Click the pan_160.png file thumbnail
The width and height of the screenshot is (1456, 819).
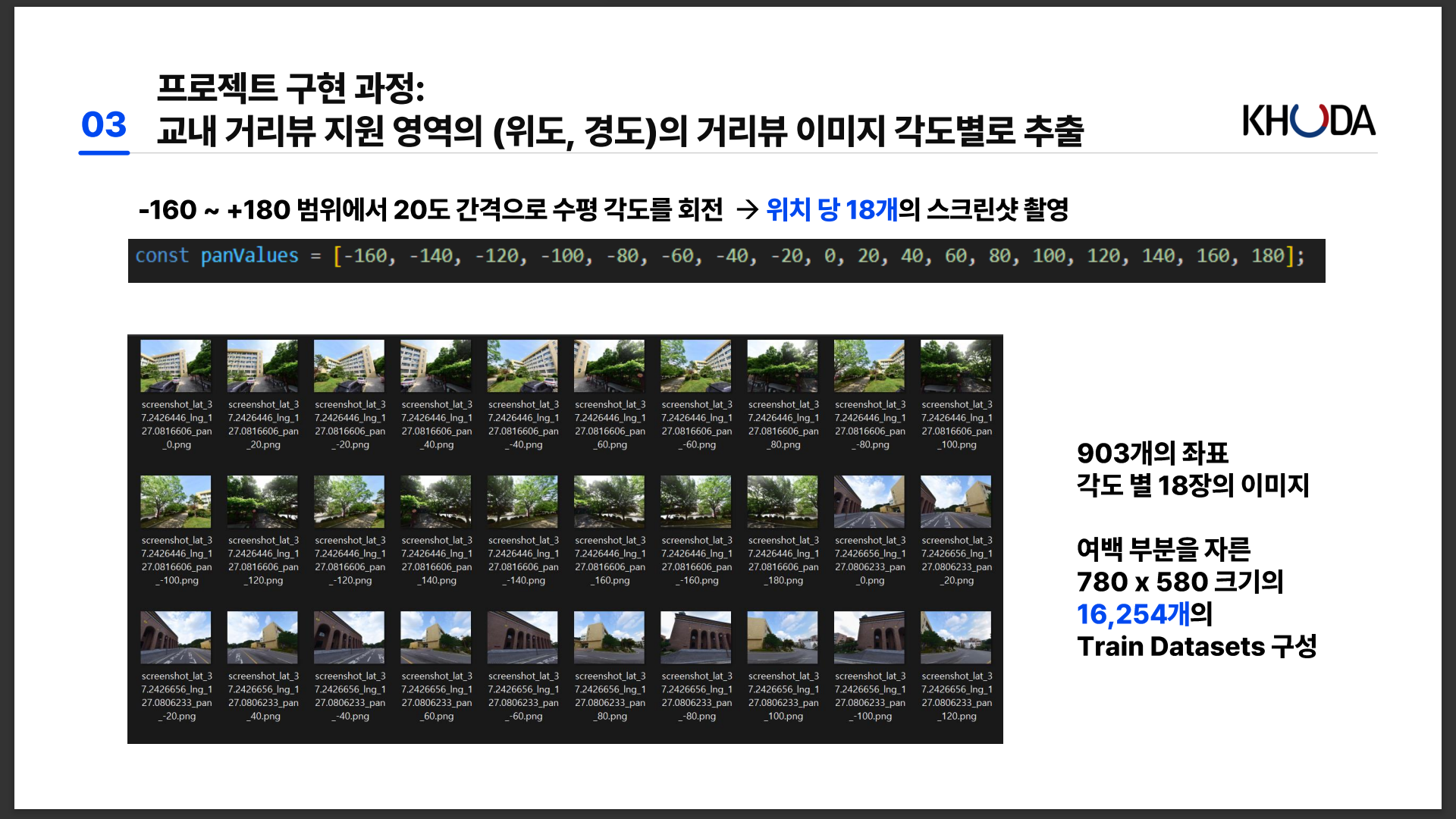pyautogui.click(x=609, y=502)
